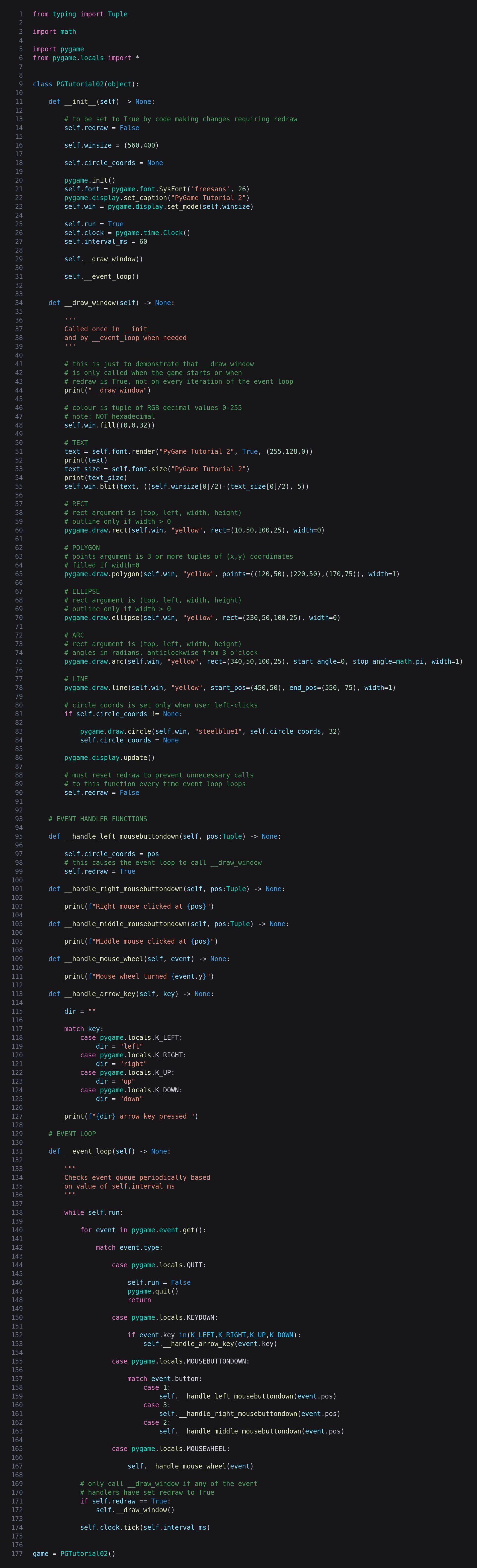The width and height of the screenshot is (477, 1568).
Task: Click the pygame.draw.ellipse line
Action: pyautogui.click(x=203, y=617)
